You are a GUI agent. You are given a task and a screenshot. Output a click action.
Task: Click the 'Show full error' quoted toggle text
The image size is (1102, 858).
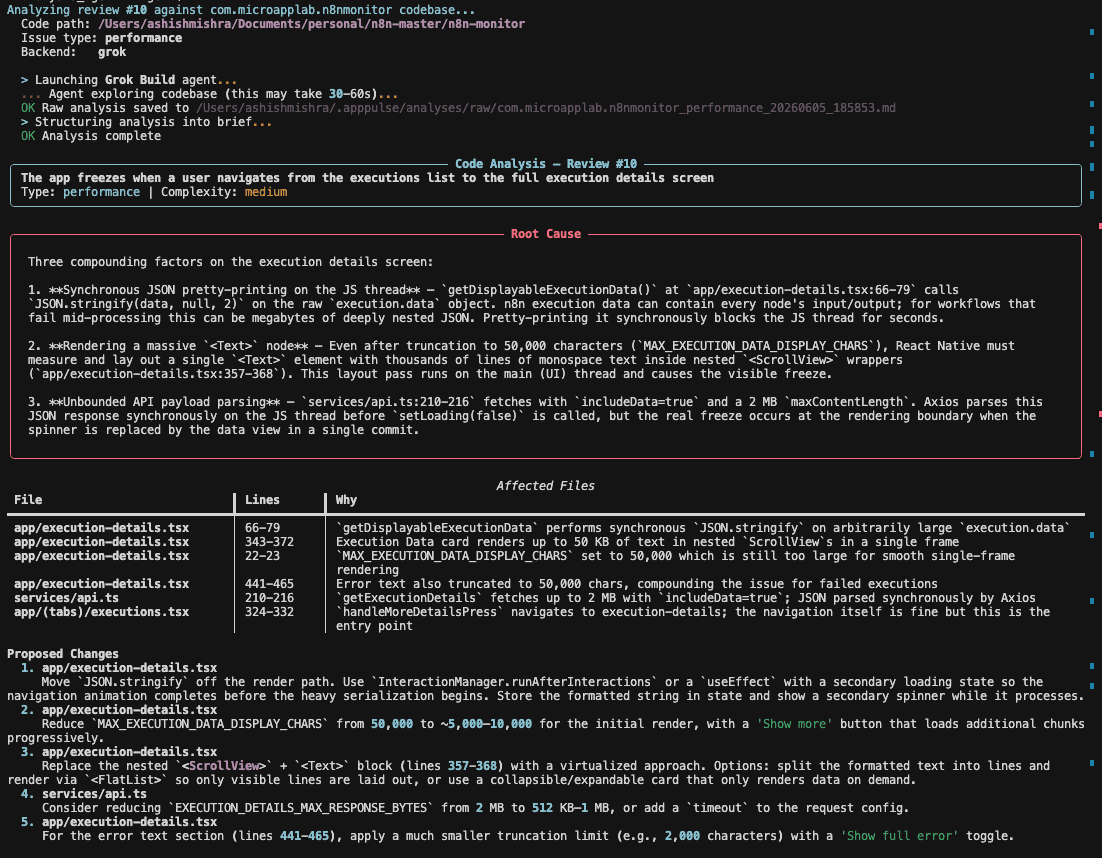(x=900, y=837)
